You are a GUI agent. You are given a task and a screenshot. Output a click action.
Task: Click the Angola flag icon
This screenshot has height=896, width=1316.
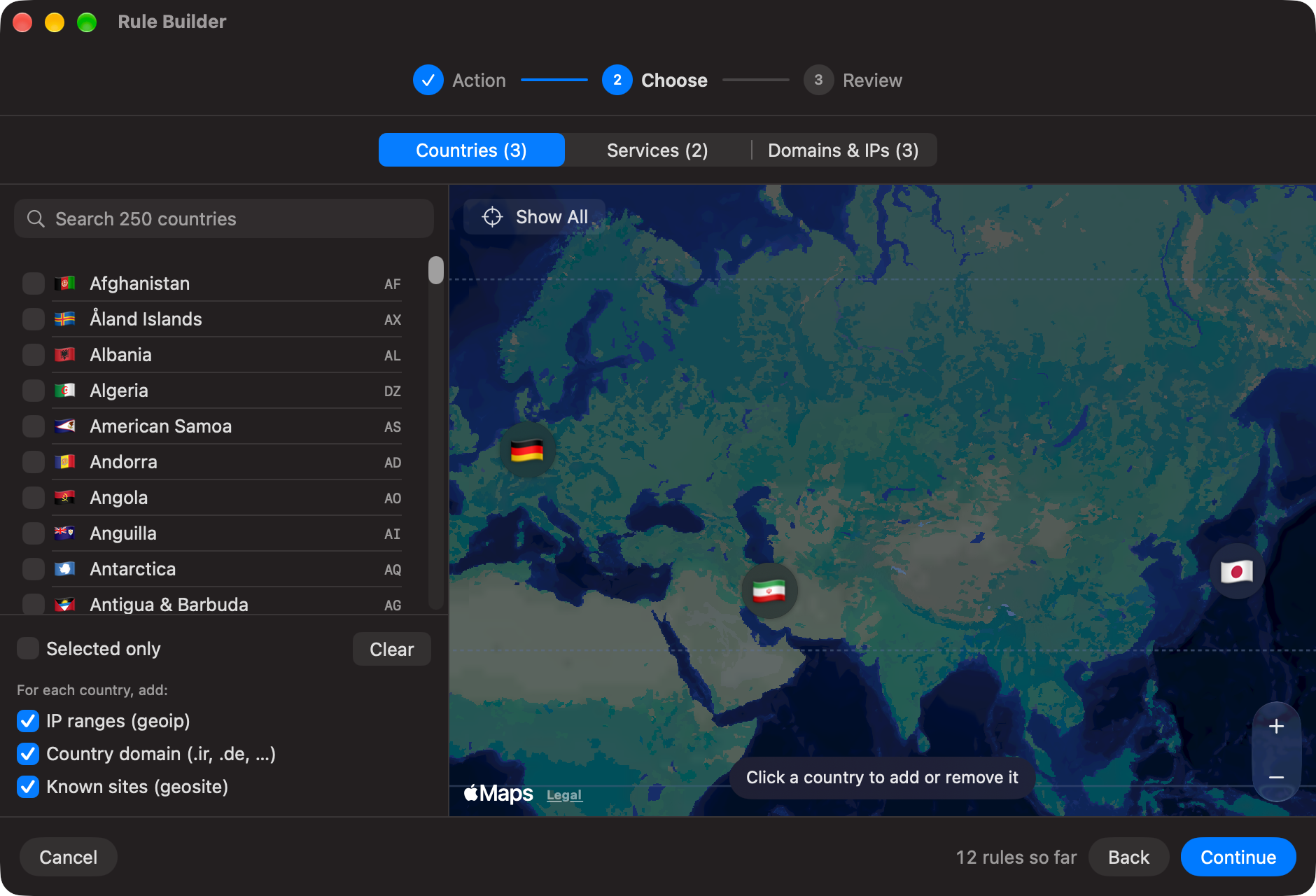(65, 498)
